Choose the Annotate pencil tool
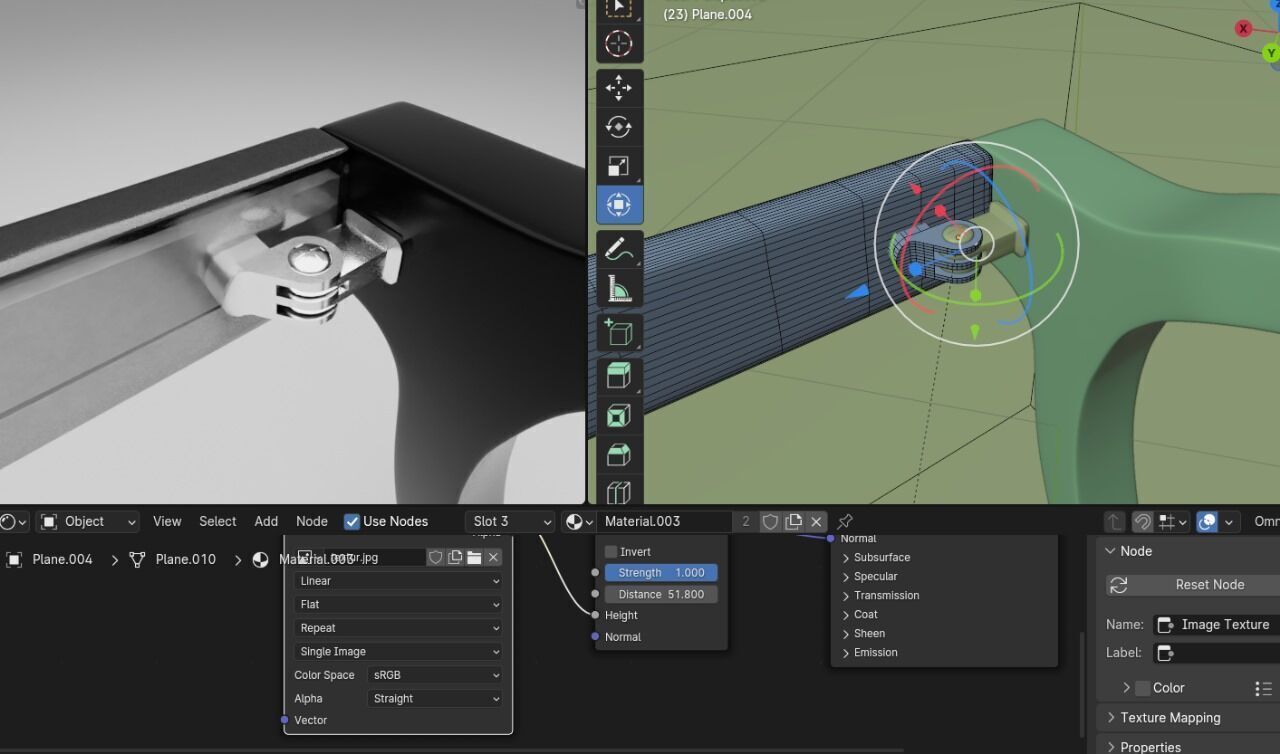 (619, 249)
